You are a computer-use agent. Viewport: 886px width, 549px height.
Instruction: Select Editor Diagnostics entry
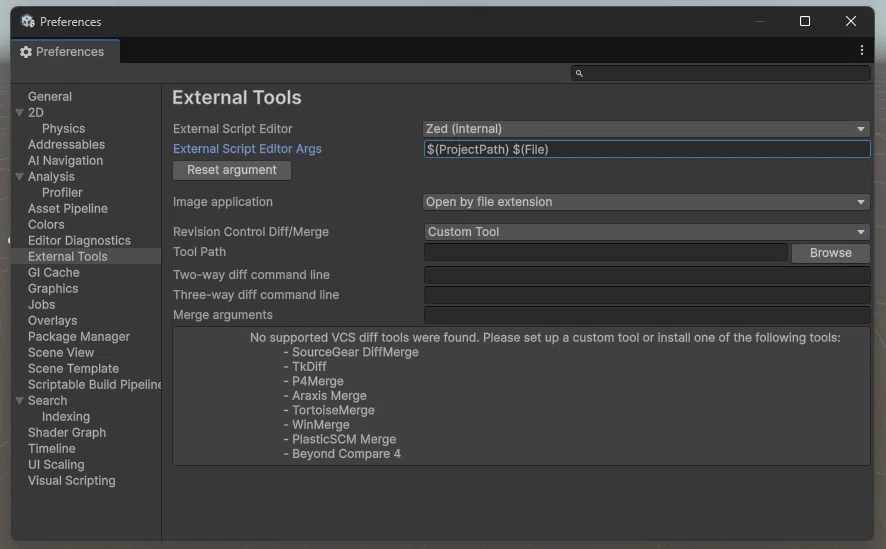coord(79,241)
